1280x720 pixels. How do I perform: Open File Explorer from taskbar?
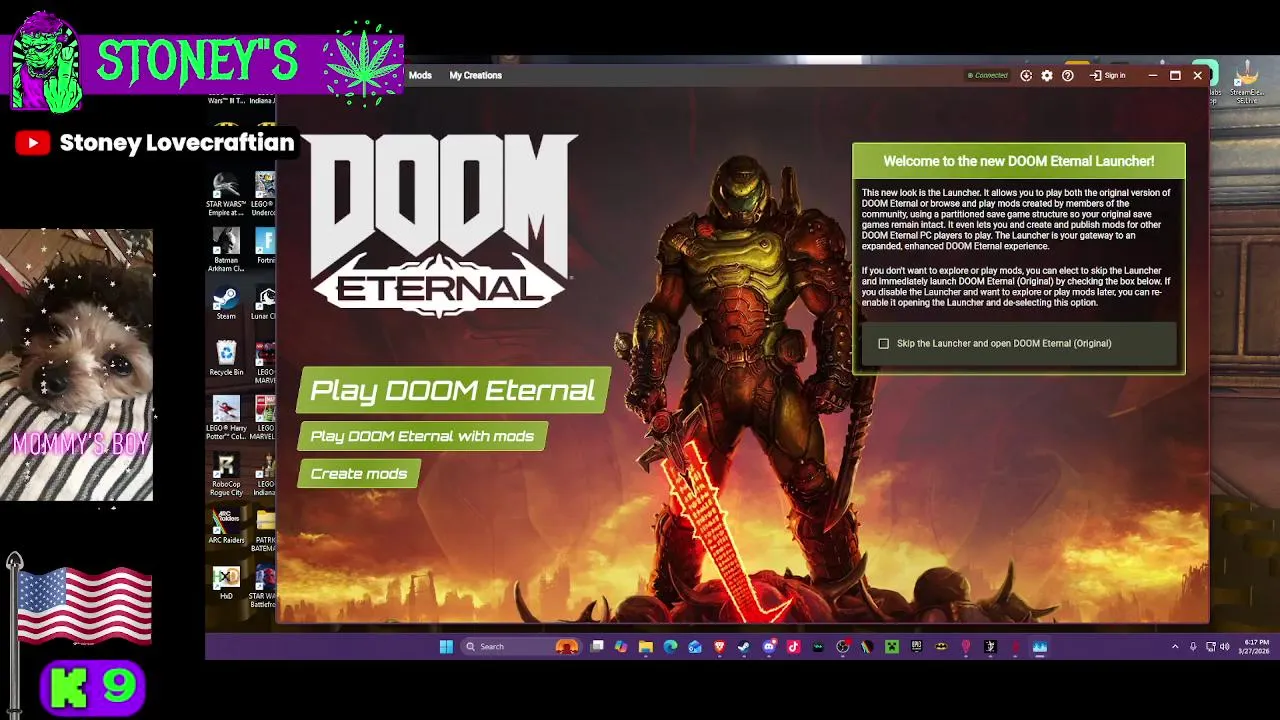pos(646,647)
